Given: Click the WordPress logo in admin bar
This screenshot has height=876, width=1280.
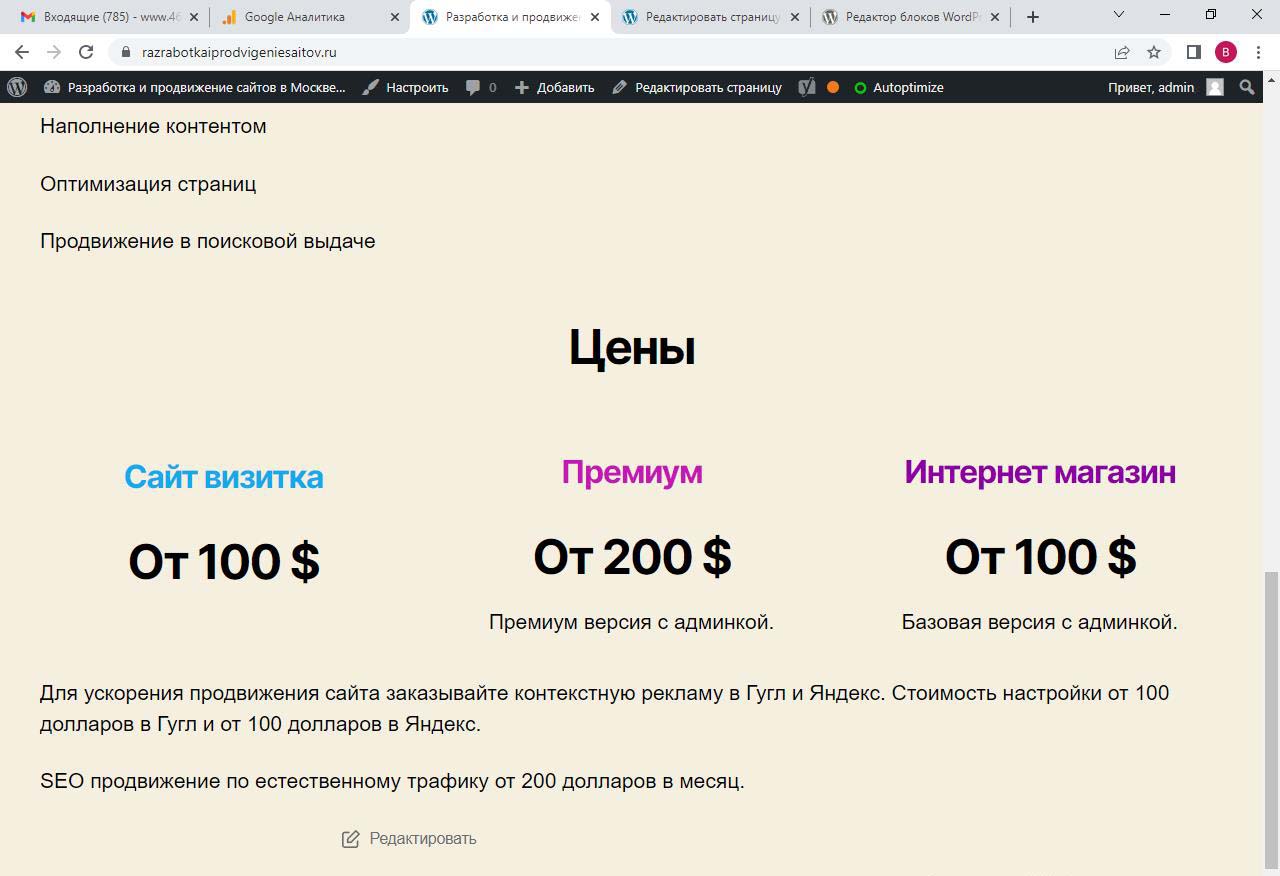Looking at the screenshot, I should 17,87.
